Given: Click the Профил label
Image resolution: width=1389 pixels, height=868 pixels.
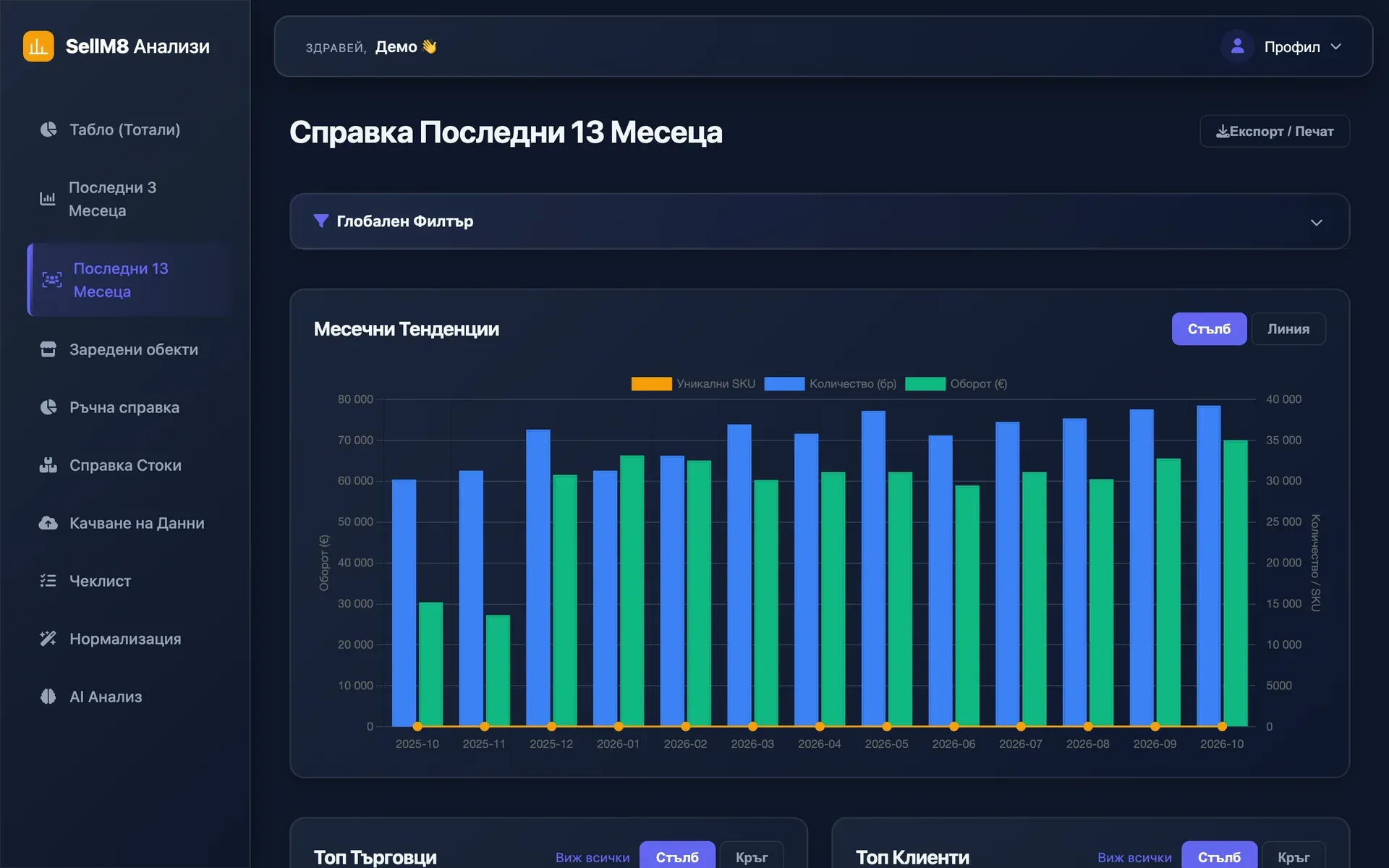Looking at the screenshot, I should 1292,47.
